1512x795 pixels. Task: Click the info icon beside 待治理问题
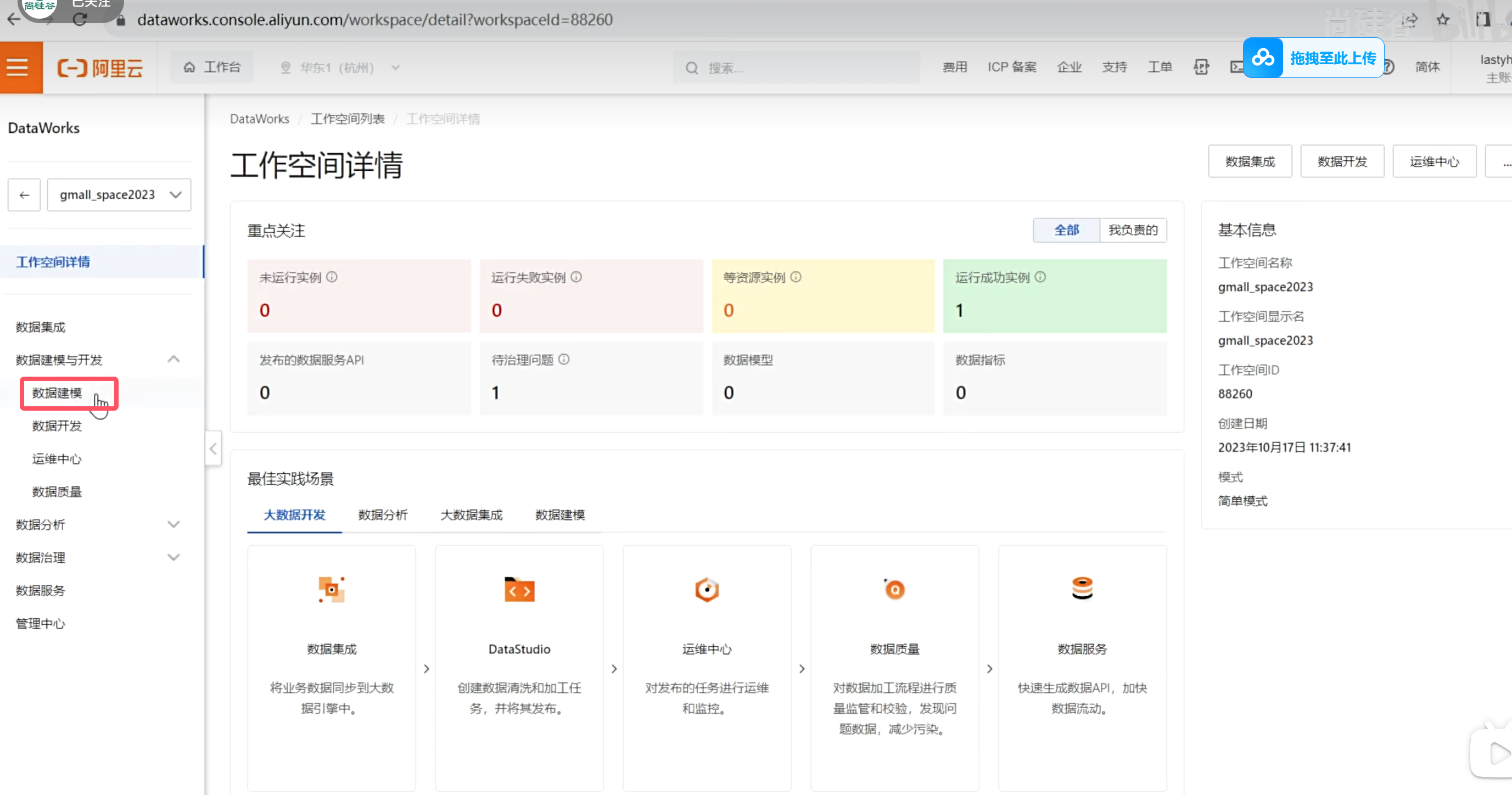(x=564, y=359)
